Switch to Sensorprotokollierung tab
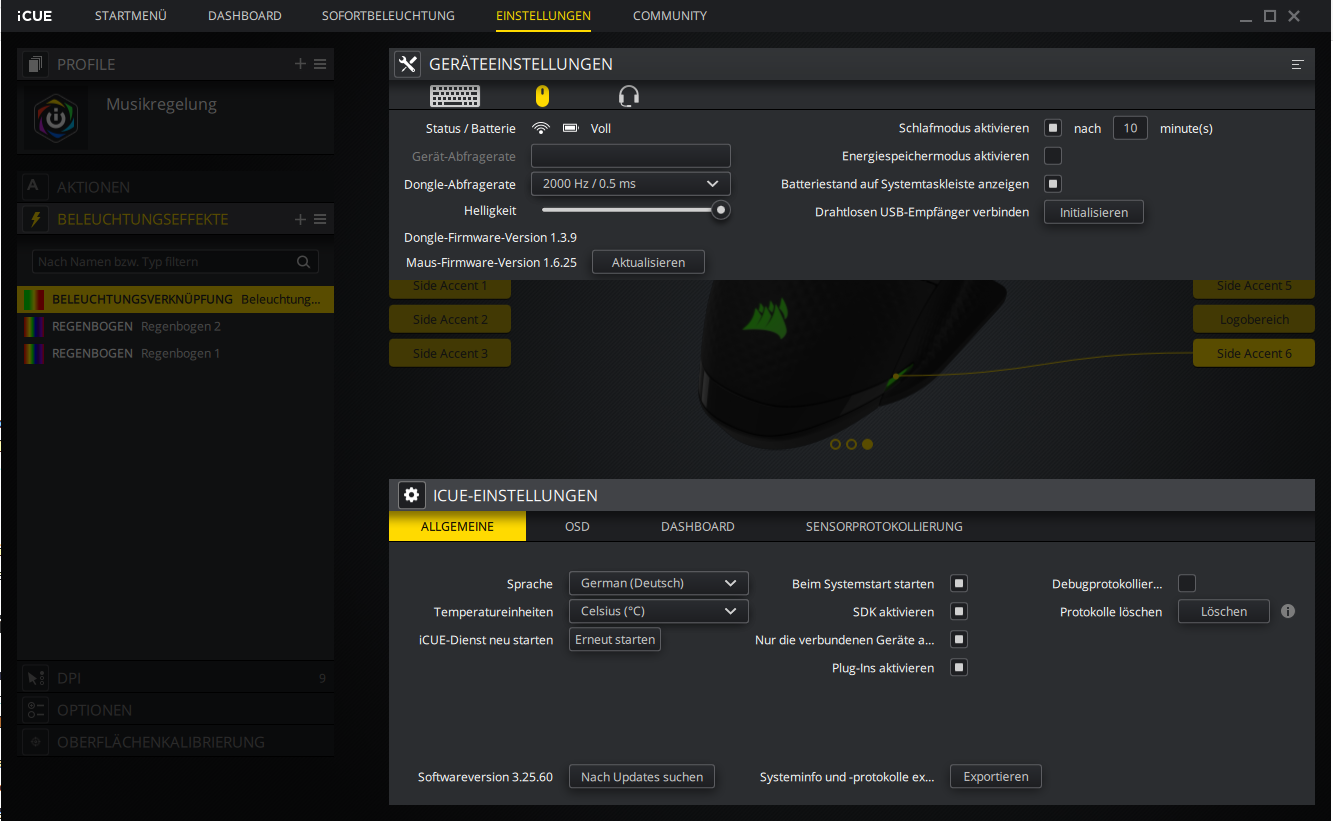The image size is (1333, 821). (884, 527)
